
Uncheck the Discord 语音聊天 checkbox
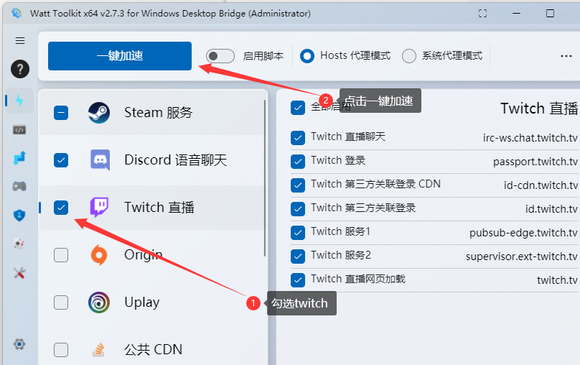click(x=61, y=160)
